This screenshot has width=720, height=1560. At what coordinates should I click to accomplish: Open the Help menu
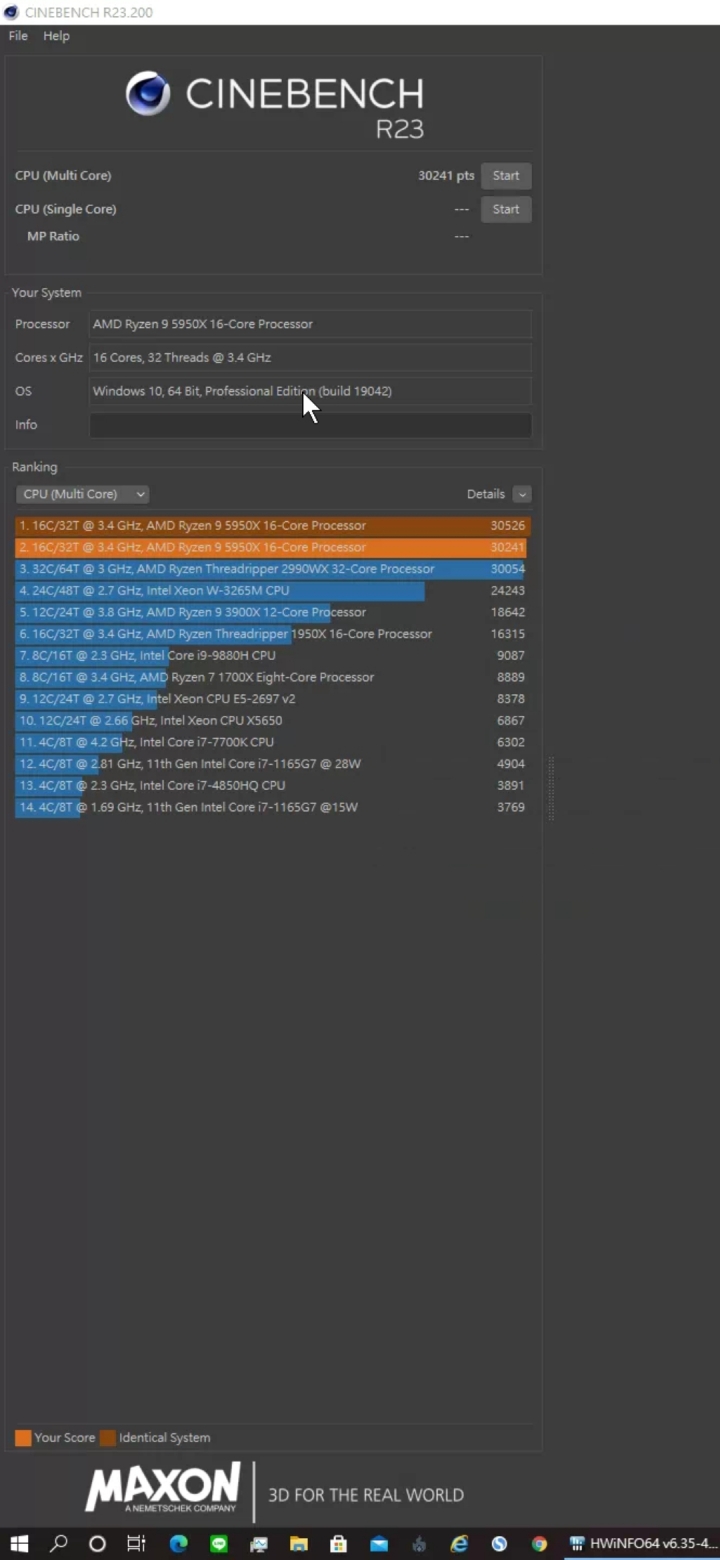tap(56, 36)
